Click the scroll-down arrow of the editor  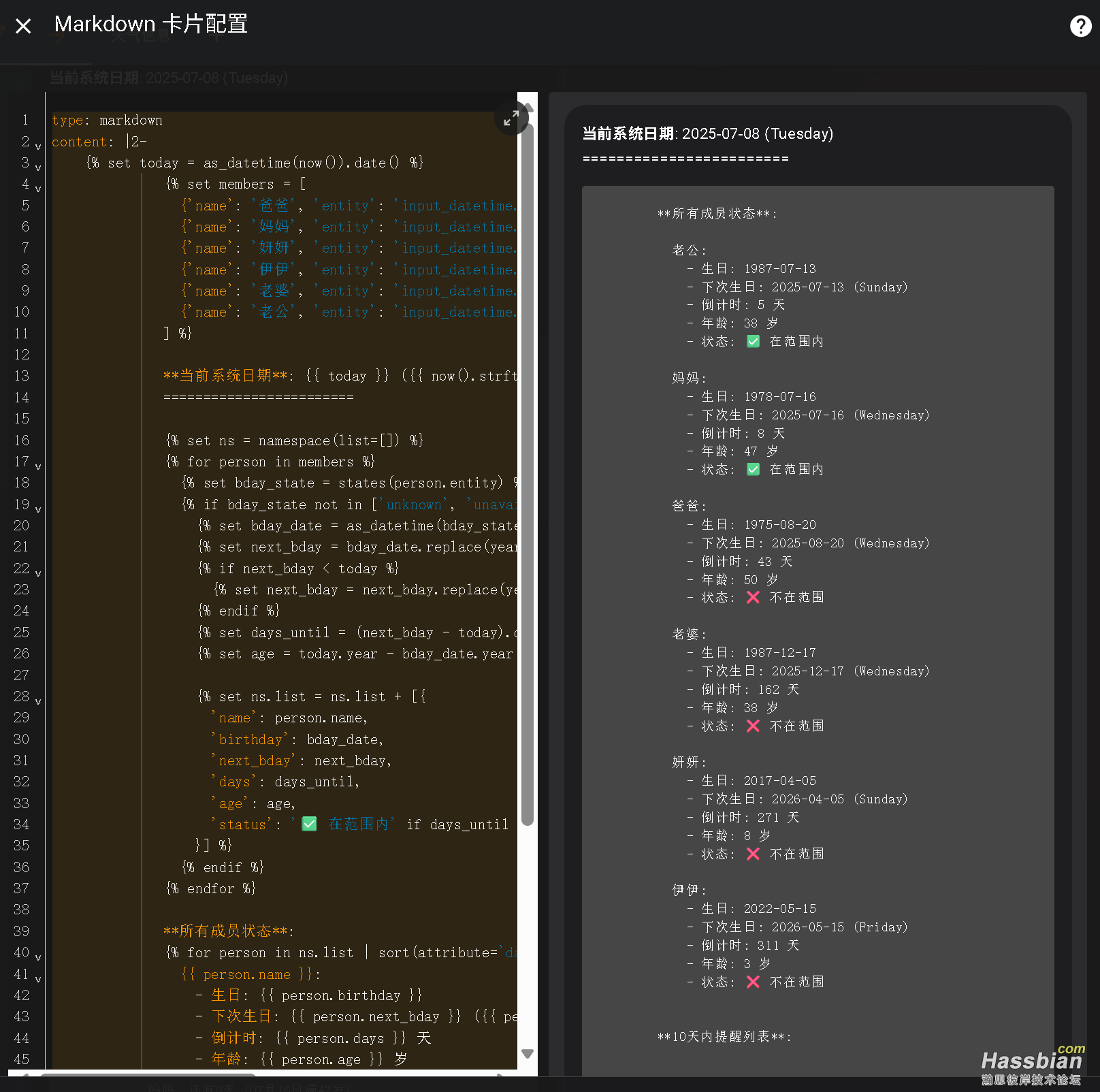point(528,1053)
